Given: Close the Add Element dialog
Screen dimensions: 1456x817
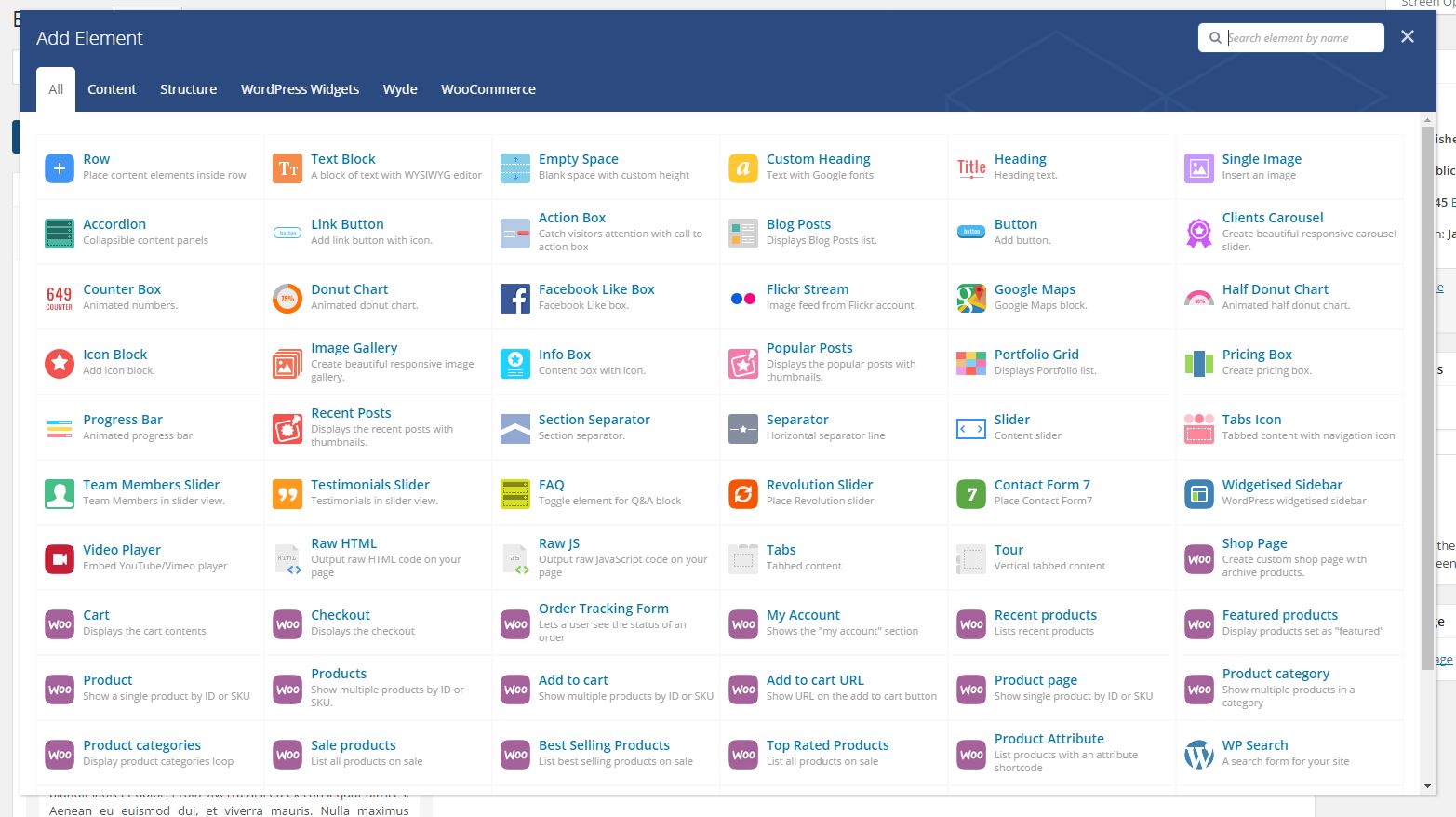Looking at the screenshot, I should [x=1408, y=36].
